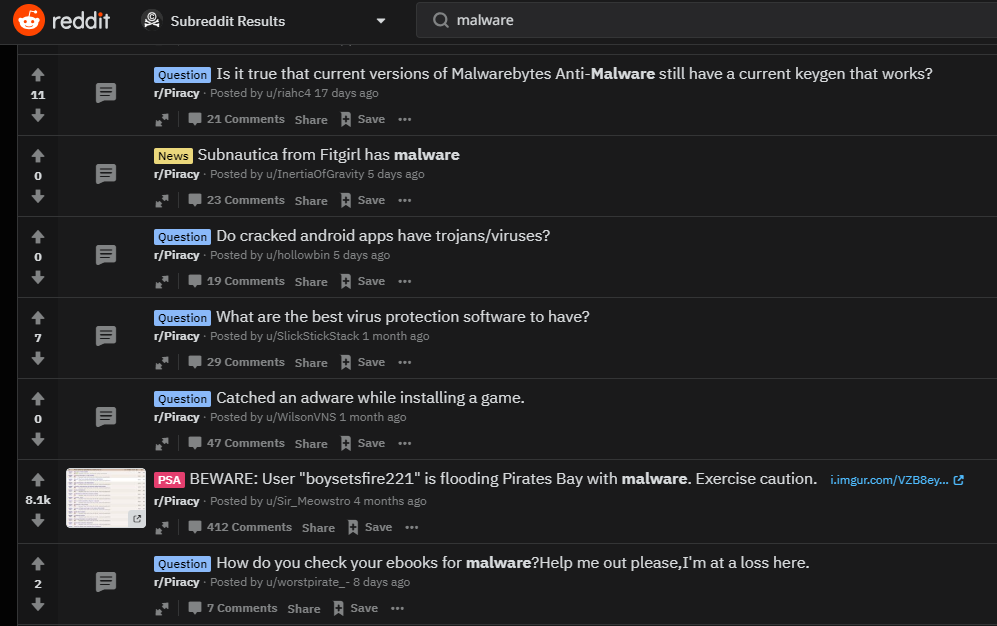Share the Malwarebytes keygen post

pos(311,119)
